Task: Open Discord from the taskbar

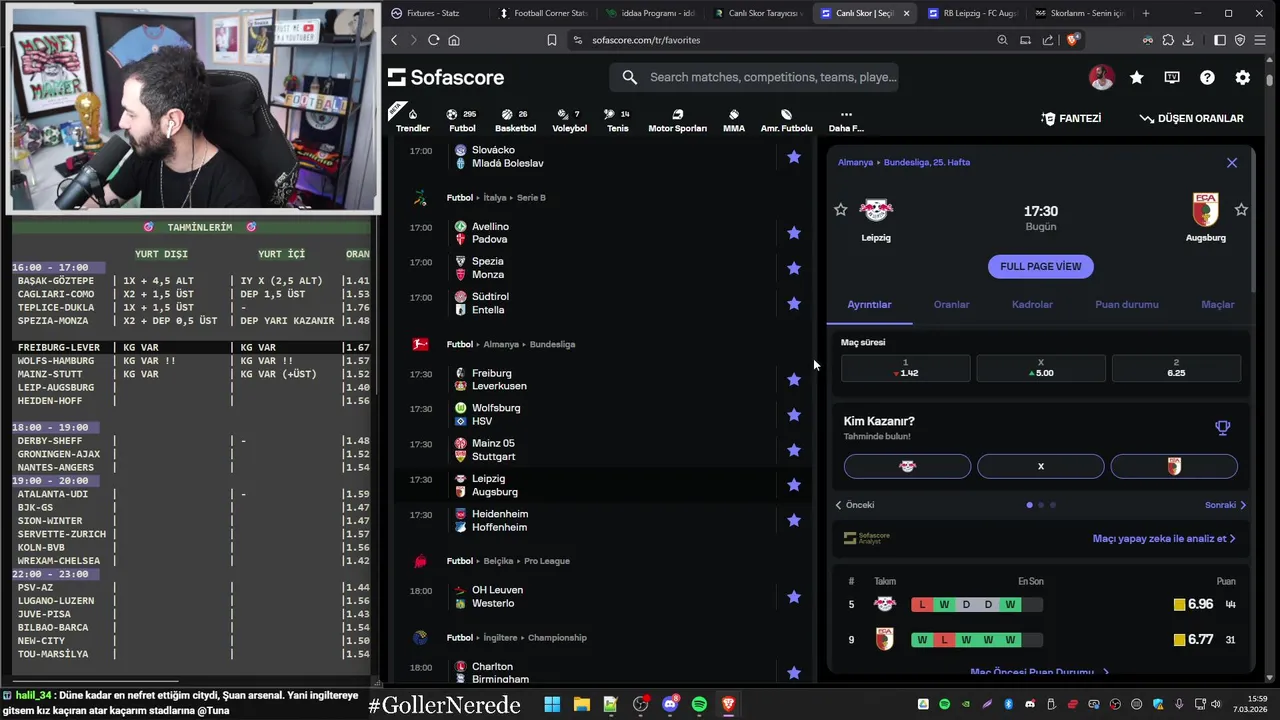Action: click(670, 704)
